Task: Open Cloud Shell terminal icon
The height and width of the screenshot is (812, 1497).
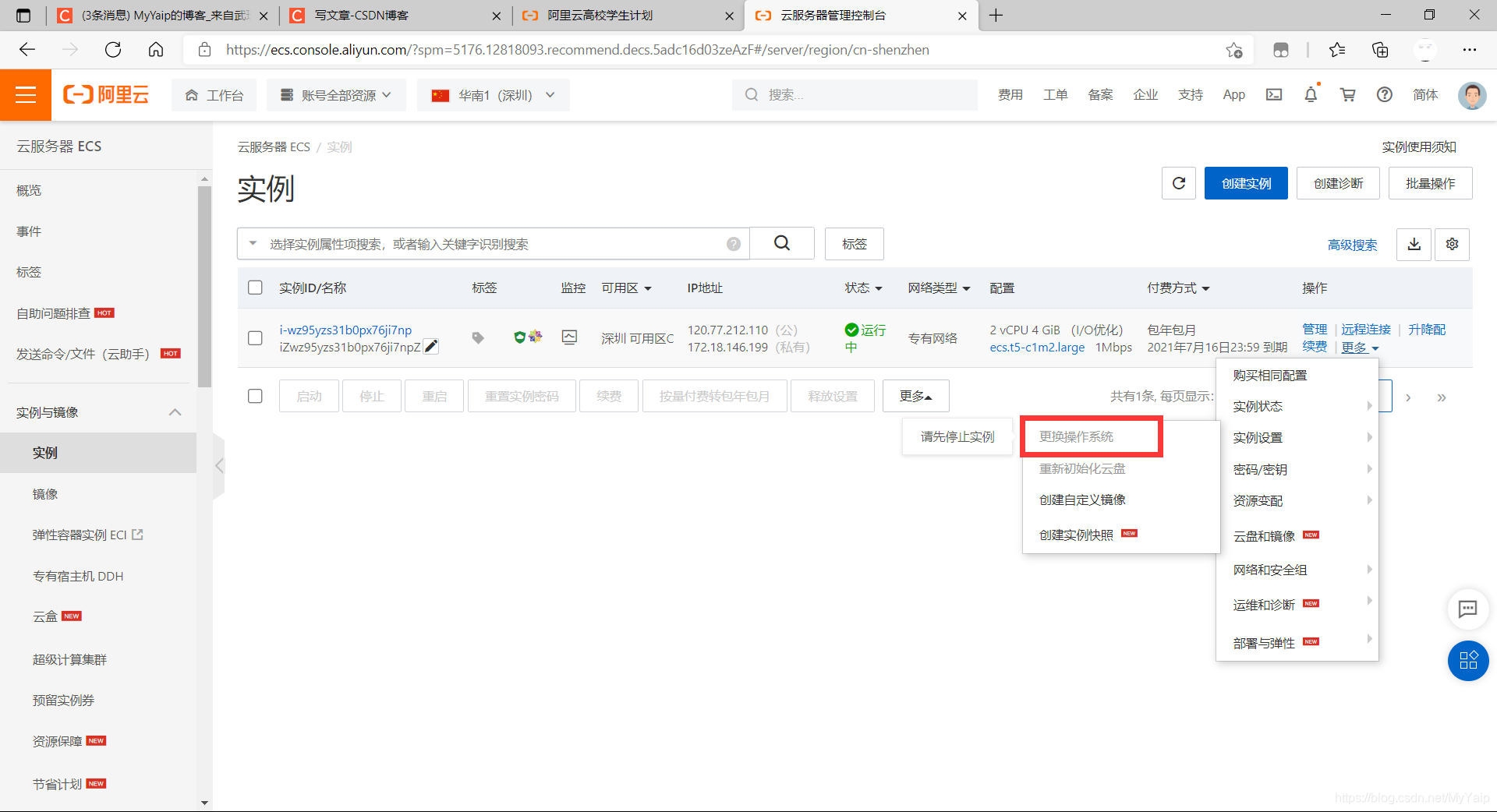Action: [1274, 95]
